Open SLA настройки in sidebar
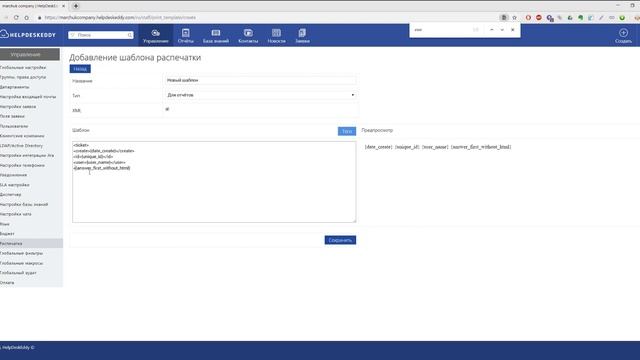 15,185
